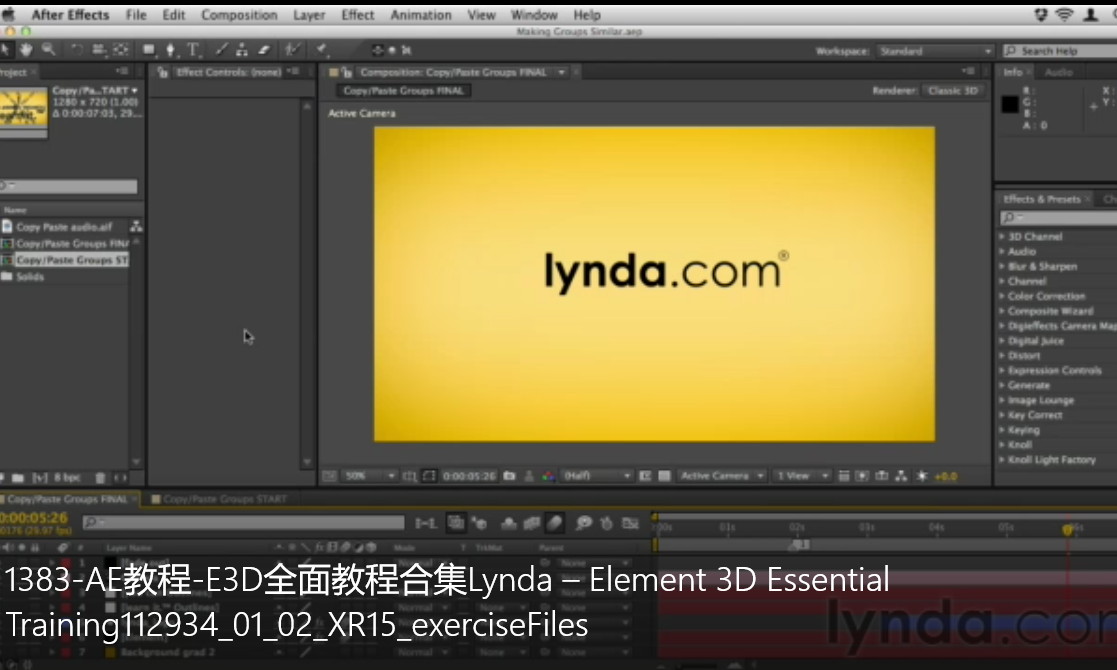Expand the 3D Channel effects category
1117x670 pixels.
coord(1002,236)
